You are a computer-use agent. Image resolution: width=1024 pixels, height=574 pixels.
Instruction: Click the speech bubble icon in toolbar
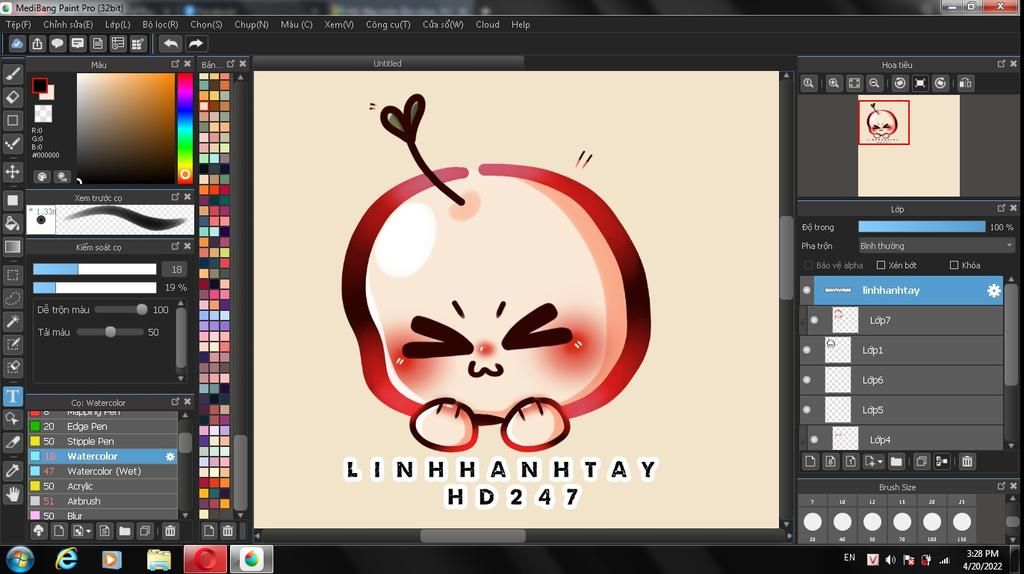point(57,44)
